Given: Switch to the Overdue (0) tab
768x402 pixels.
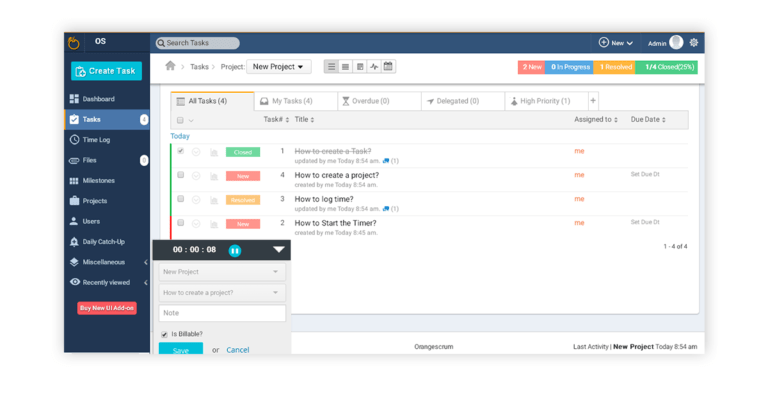Looking at the screenshot, I should pyautogui.click(x=366, y=101).
